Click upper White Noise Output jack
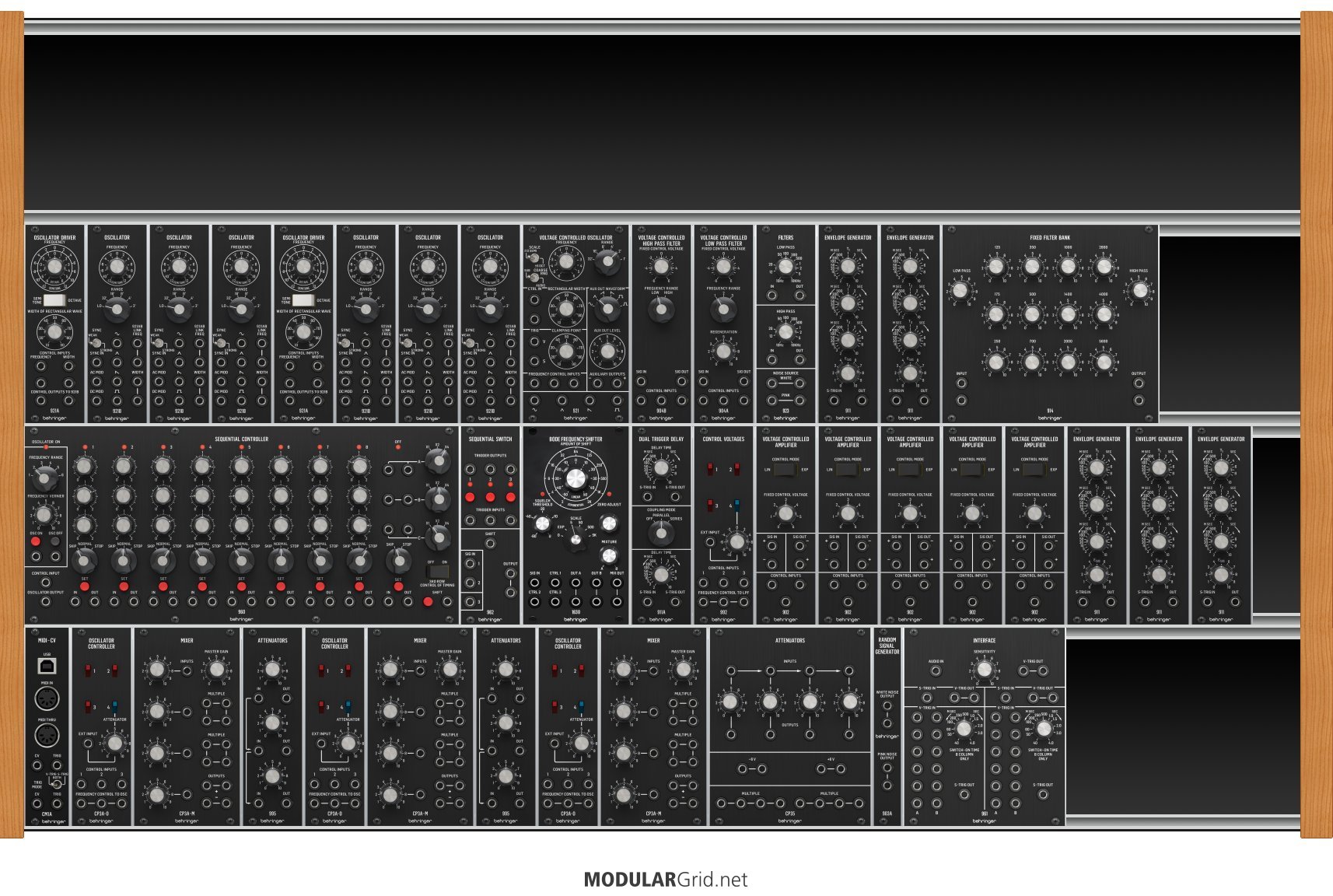 click(887, 706)
